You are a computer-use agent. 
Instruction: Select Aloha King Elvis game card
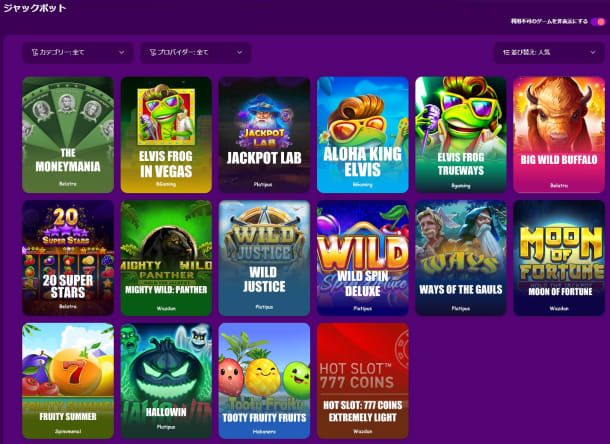[363, 135]
